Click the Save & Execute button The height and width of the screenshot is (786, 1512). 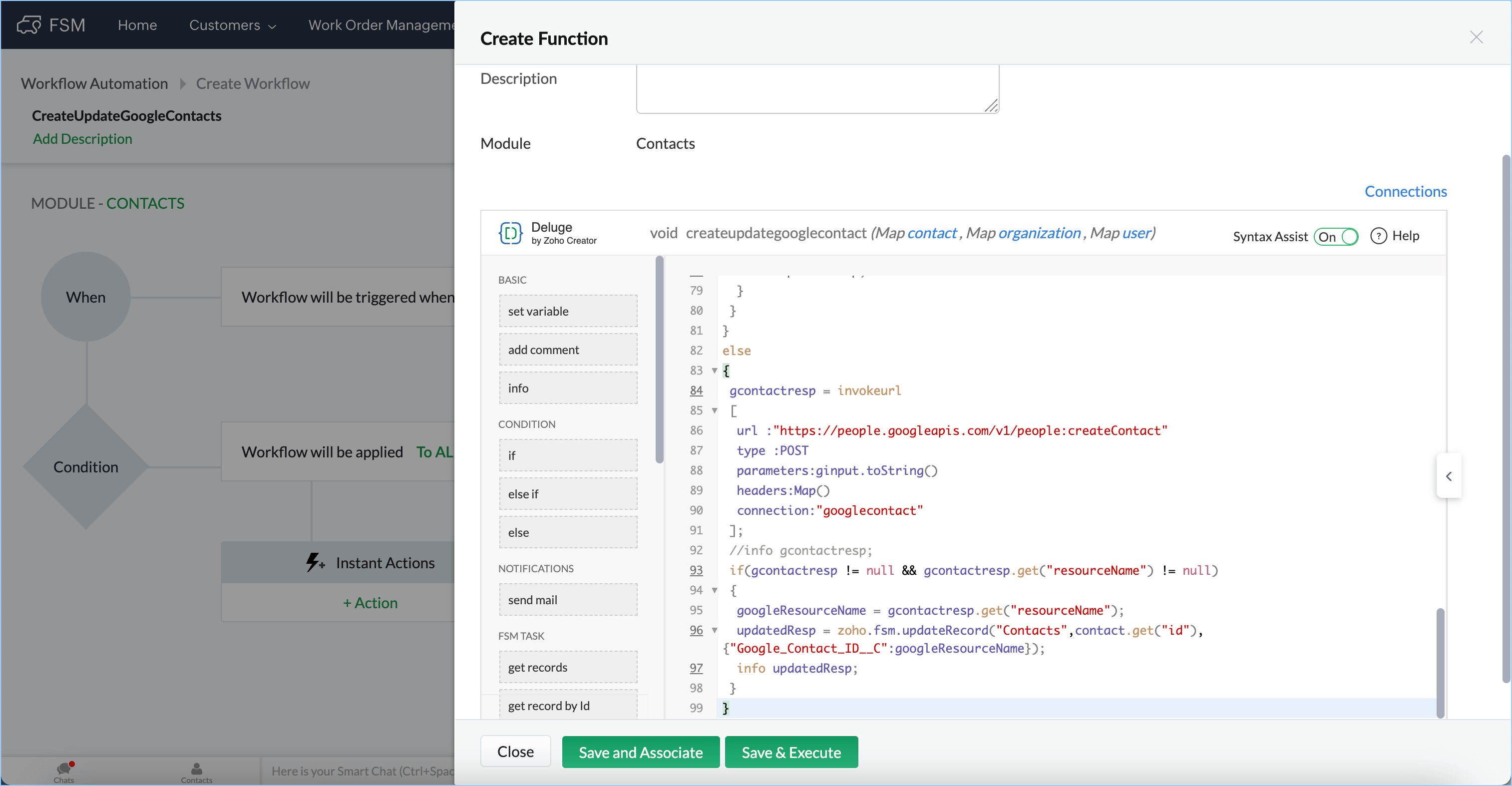tap(790, 752)
